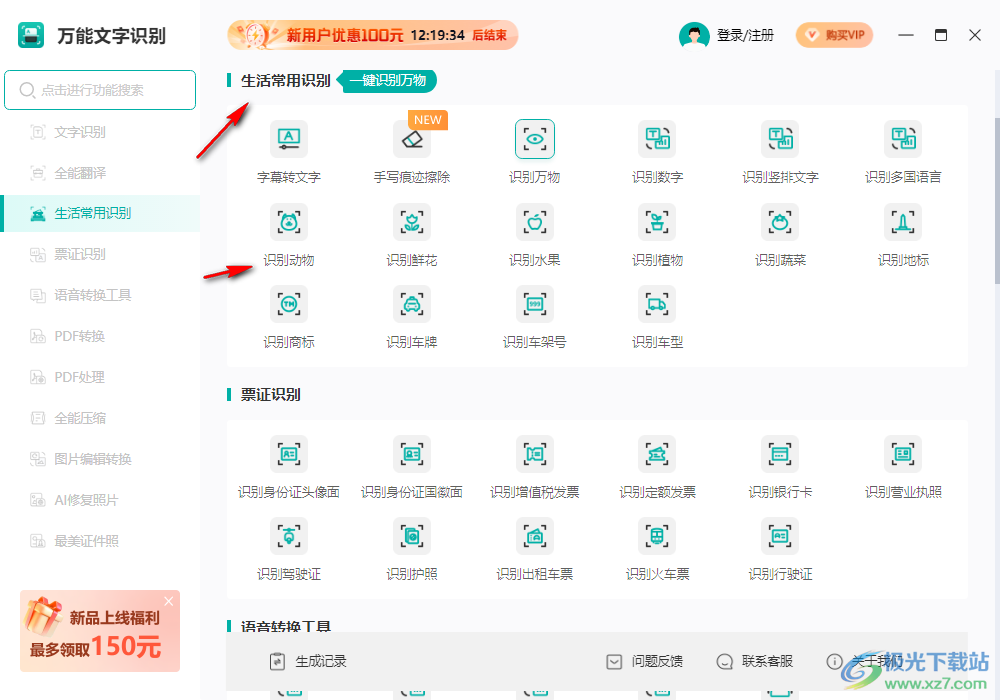Image resolution: width=1000 pixels, height=700 pixels.
Task: Open PDF转换 in the sidebar
Action: [x=100, y=336]
